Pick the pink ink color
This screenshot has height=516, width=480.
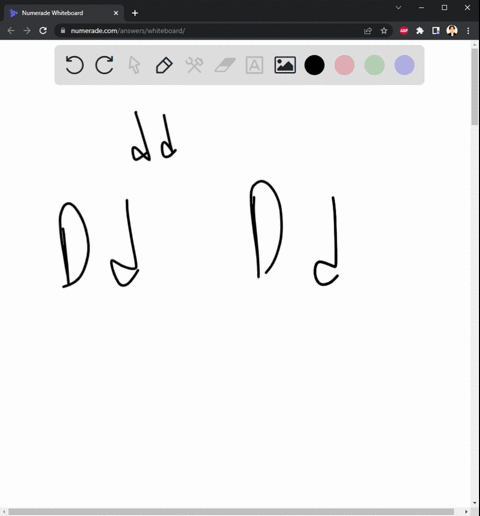click(344, 65)
